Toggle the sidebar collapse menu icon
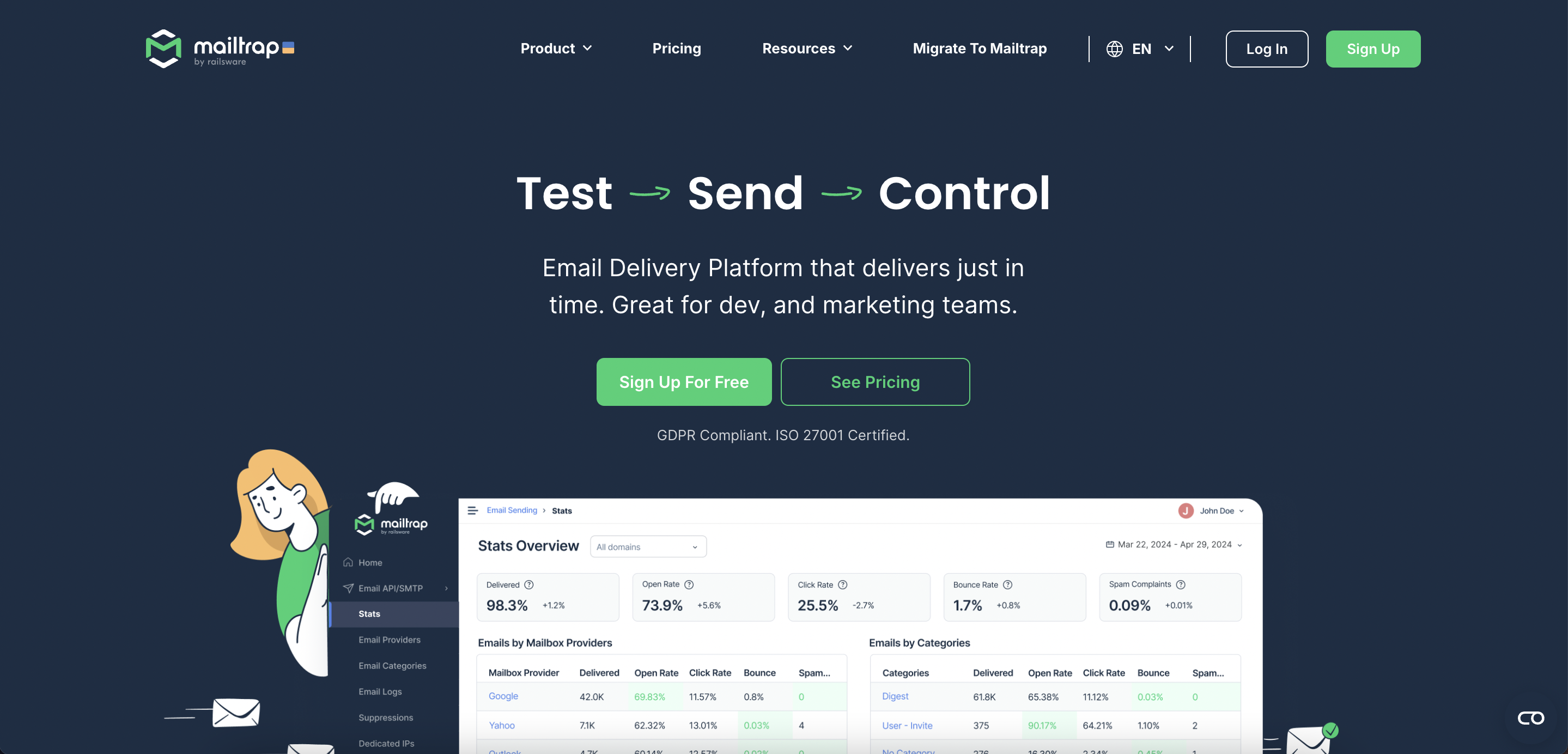 pos(473,510)
